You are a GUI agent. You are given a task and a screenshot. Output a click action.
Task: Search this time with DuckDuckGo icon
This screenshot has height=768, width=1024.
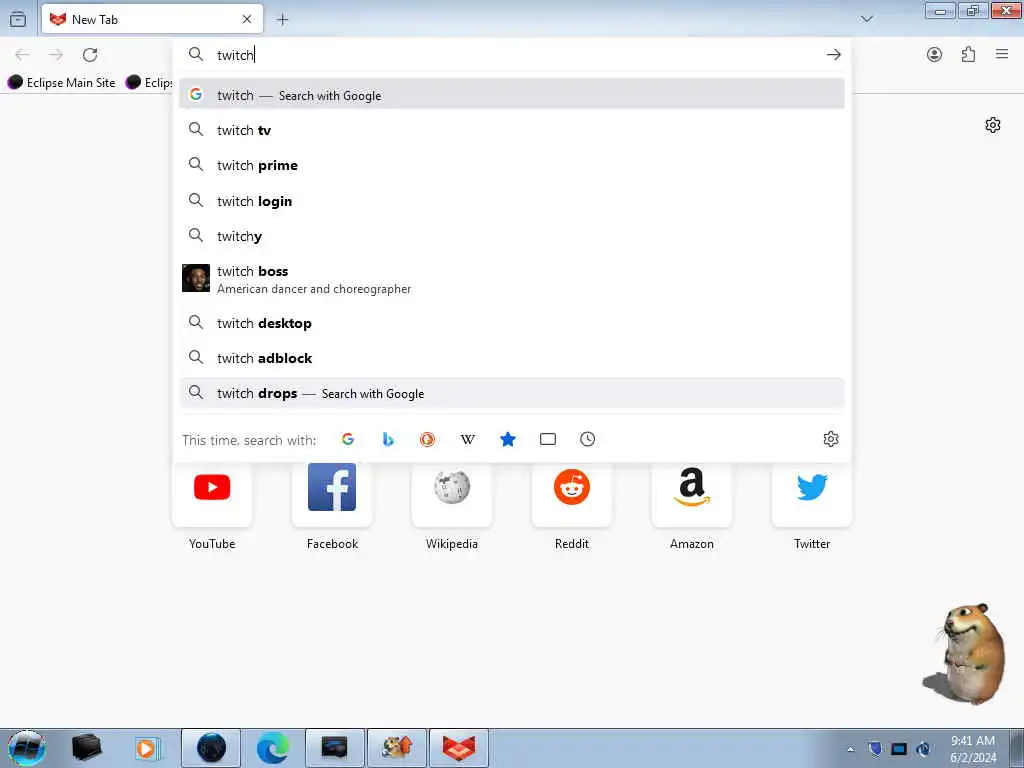[x=427, y=440]
